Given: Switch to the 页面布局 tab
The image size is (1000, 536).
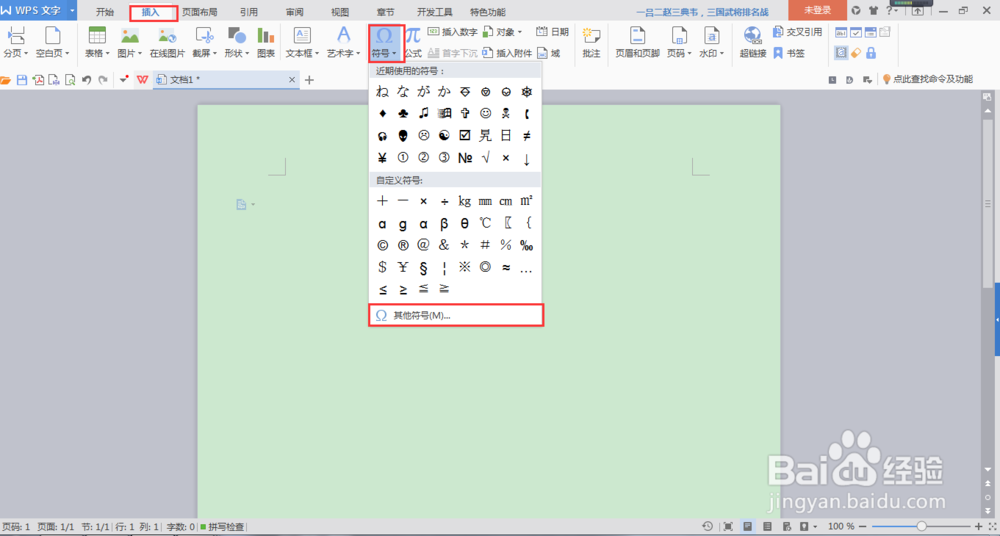Looking at the screenshot, I should pos(200,11).
